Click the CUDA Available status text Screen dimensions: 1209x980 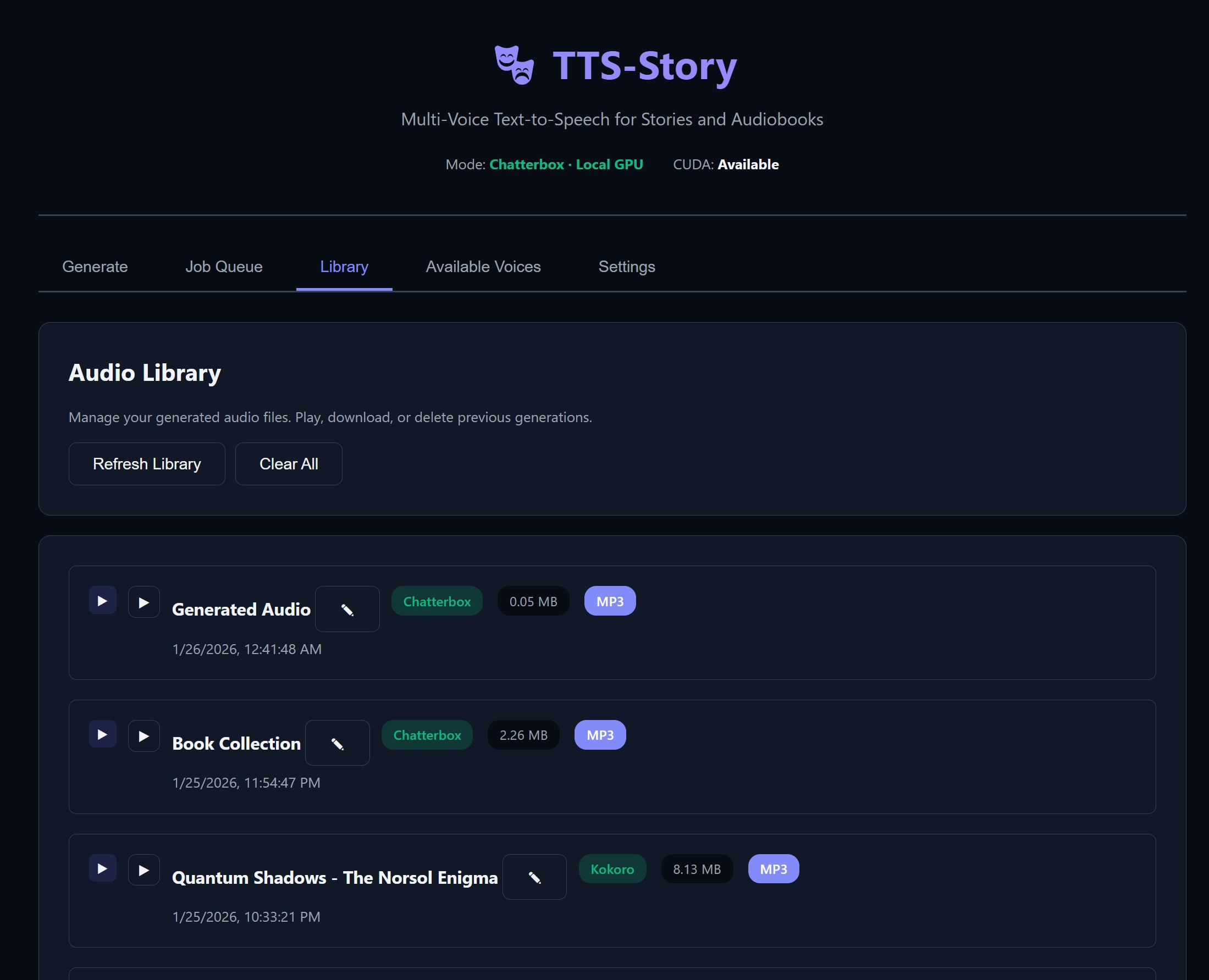[x=726, y=164]
